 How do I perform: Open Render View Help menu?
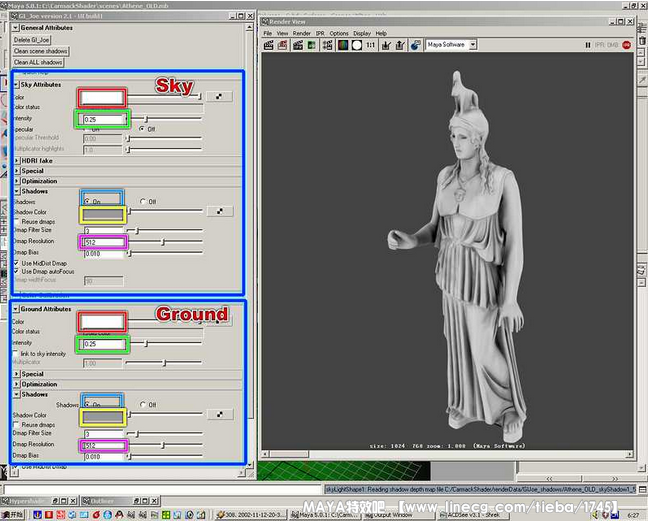pos(381,33)
